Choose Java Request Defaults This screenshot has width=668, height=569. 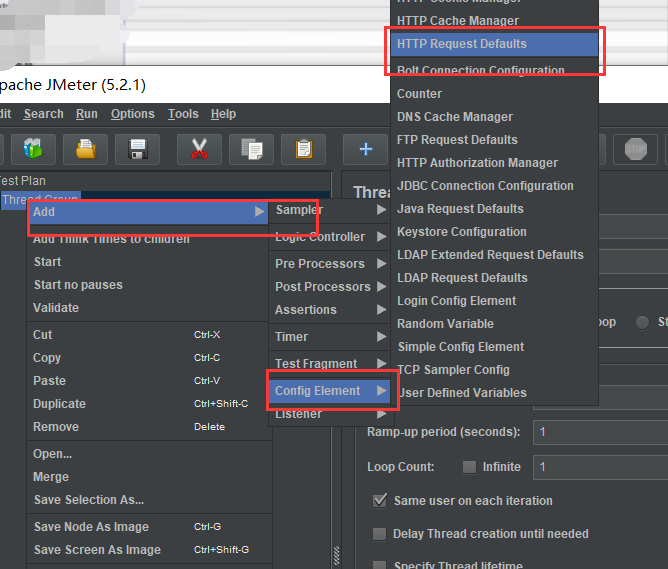pyautogui.click(x=494, y=209)
